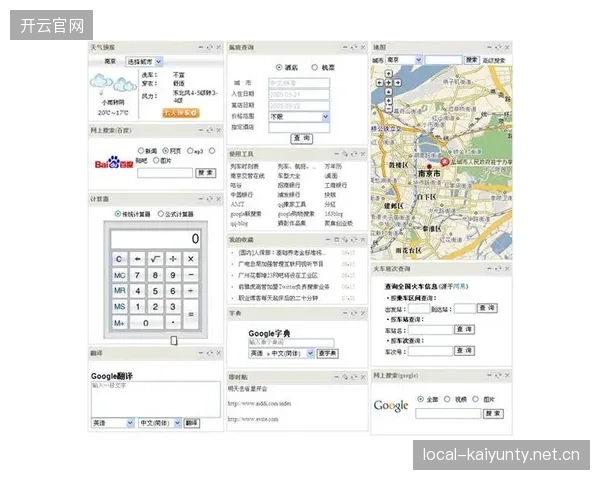Zoom out the map with the minus control
Viewport: 600px width, 480px height.
click(388, 109)
